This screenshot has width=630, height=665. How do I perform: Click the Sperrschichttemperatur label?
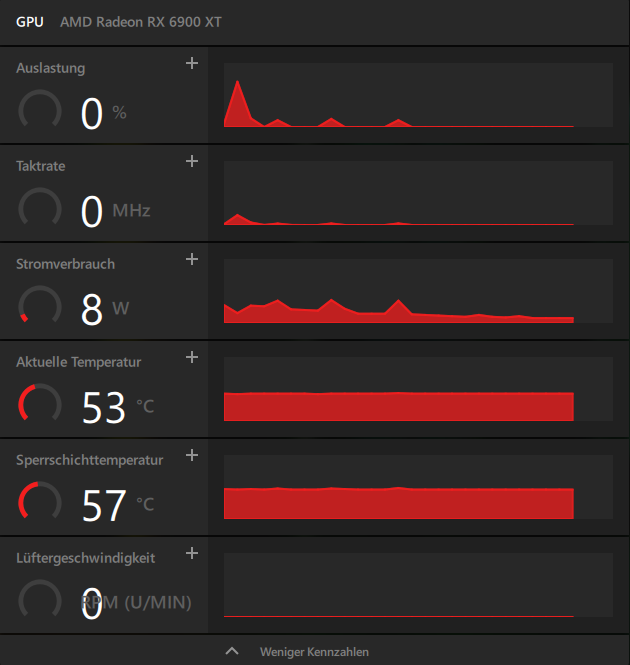pos(90,460)
